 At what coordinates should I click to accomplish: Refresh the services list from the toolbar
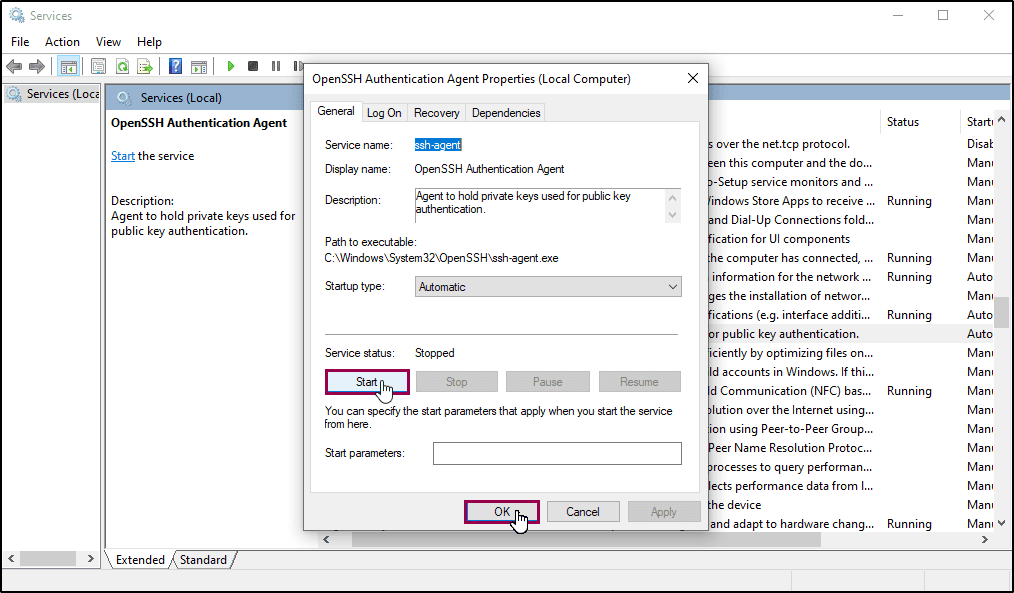pyautogui.click(x=122, y=66)
